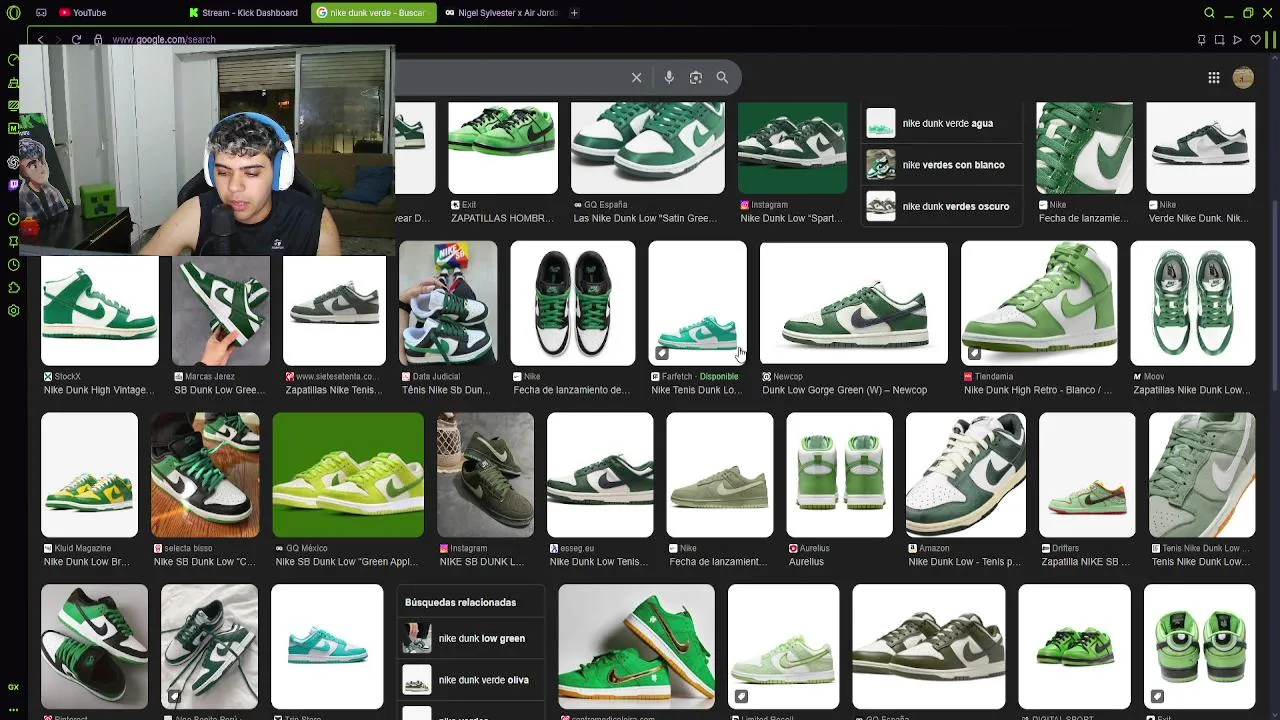Select suggestion nike dunk verde agua
The height and width of the screenshot is (720, 1280).
tap(942, 123)
